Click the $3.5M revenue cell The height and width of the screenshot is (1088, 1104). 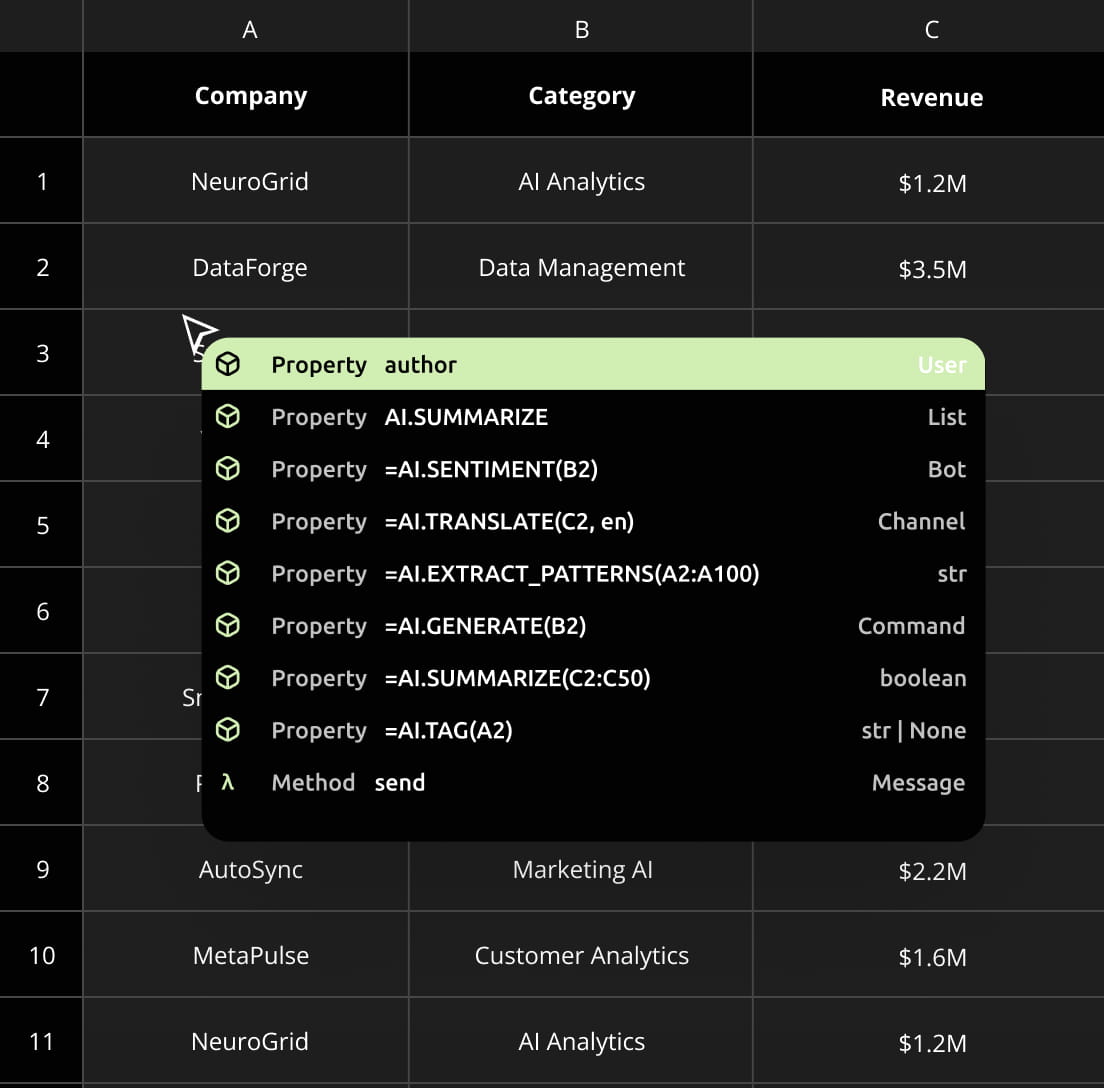click(929, 266)
